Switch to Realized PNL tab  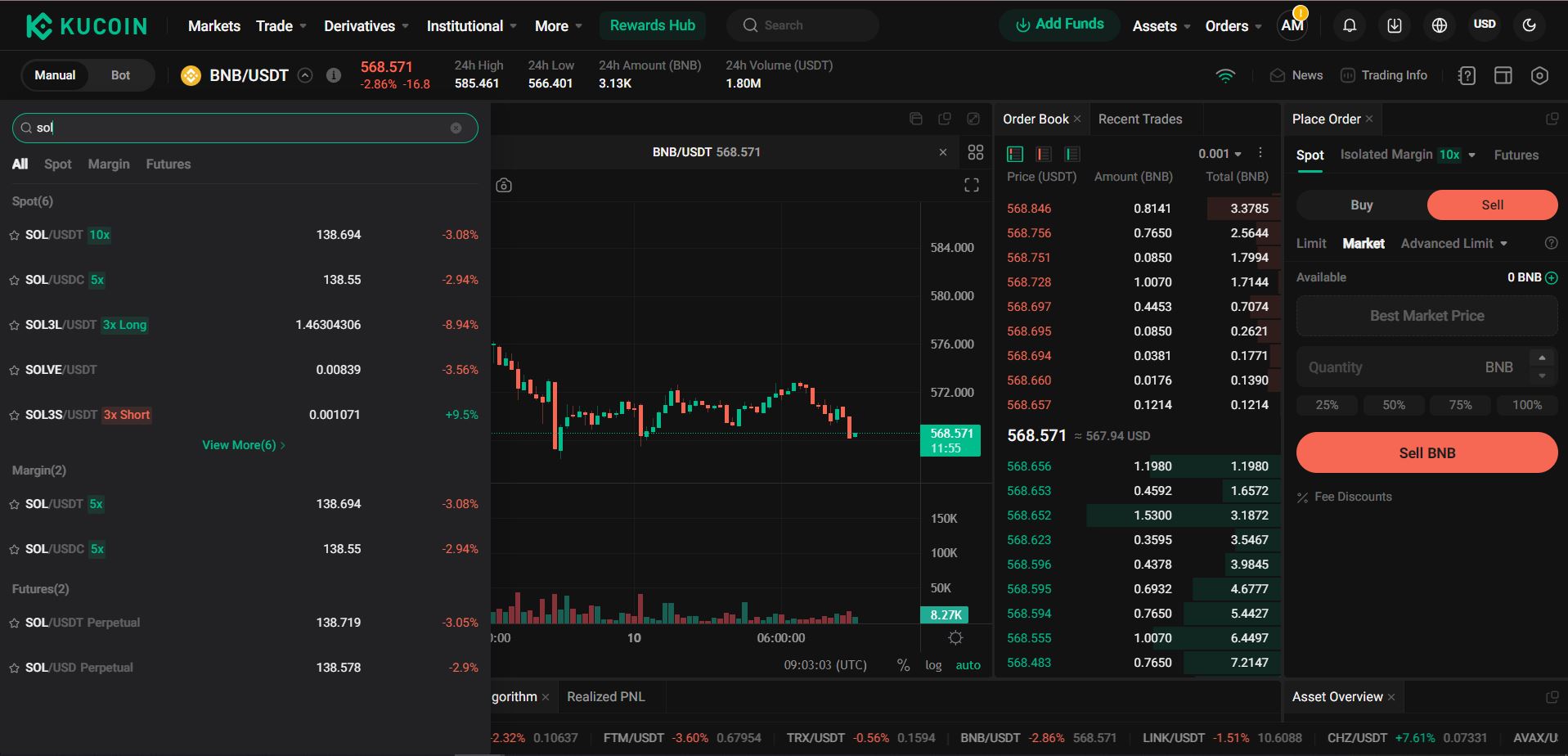click(x=606, y=697)
